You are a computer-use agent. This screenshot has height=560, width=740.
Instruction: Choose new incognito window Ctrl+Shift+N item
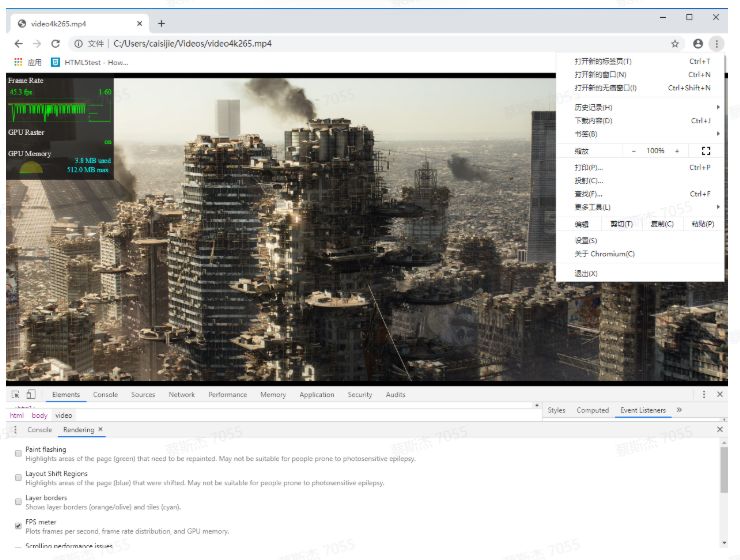tap(640, 88)
